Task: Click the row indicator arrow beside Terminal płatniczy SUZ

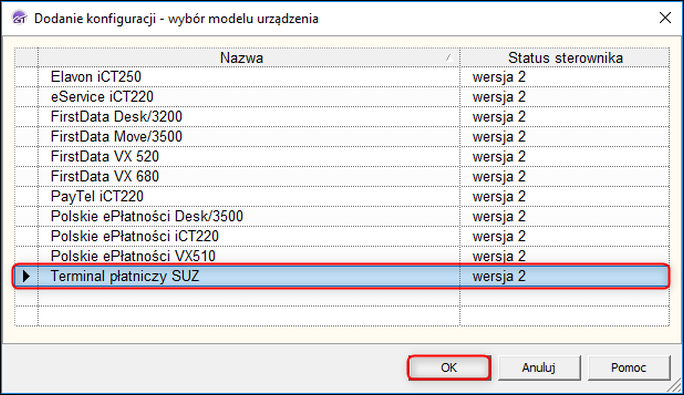Action: 26,276
